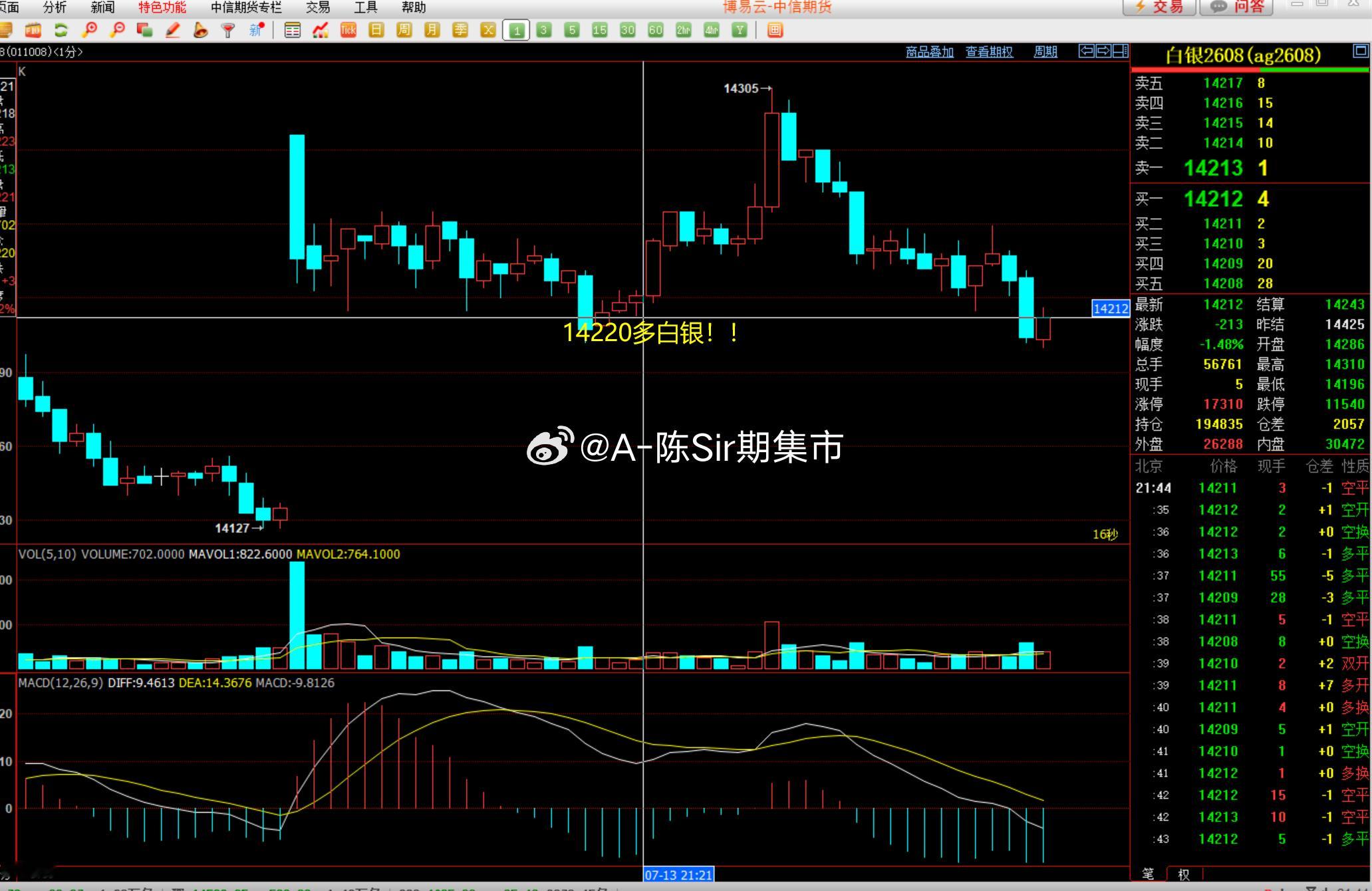Viewport: 1372px width, 891px height.
Task: Select the 30-minute period button
Action: click(x=628, y=30)
